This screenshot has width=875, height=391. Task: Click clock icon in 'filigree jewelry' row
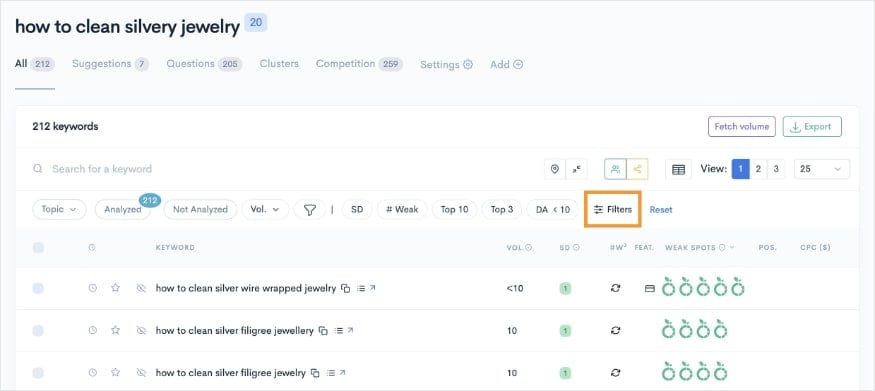[93, 373]
